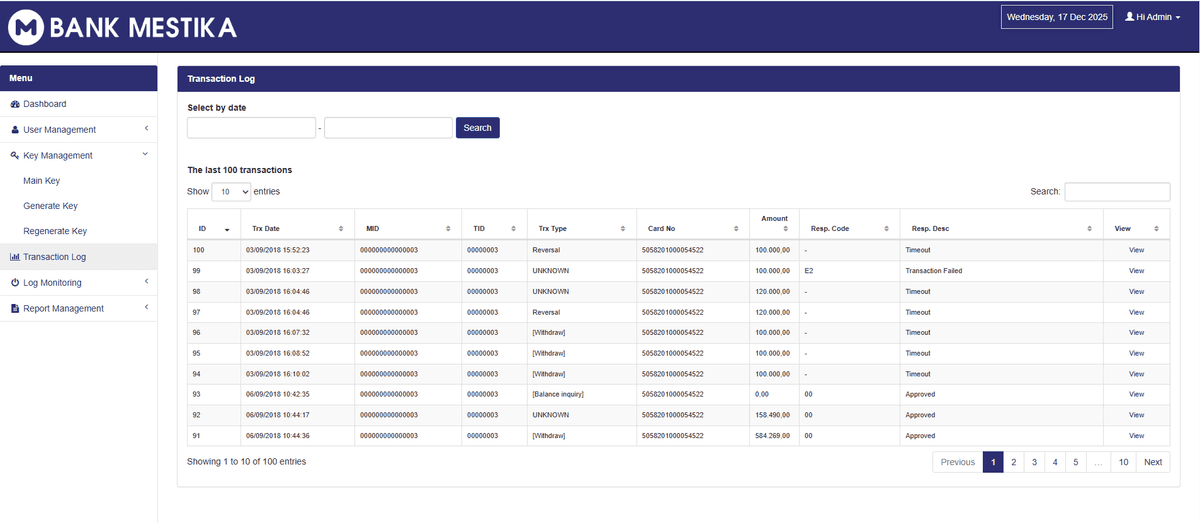Viewport: 1200px width, 523px height.
Task: Click the Previous pagination button
Action: click(958, 462)
